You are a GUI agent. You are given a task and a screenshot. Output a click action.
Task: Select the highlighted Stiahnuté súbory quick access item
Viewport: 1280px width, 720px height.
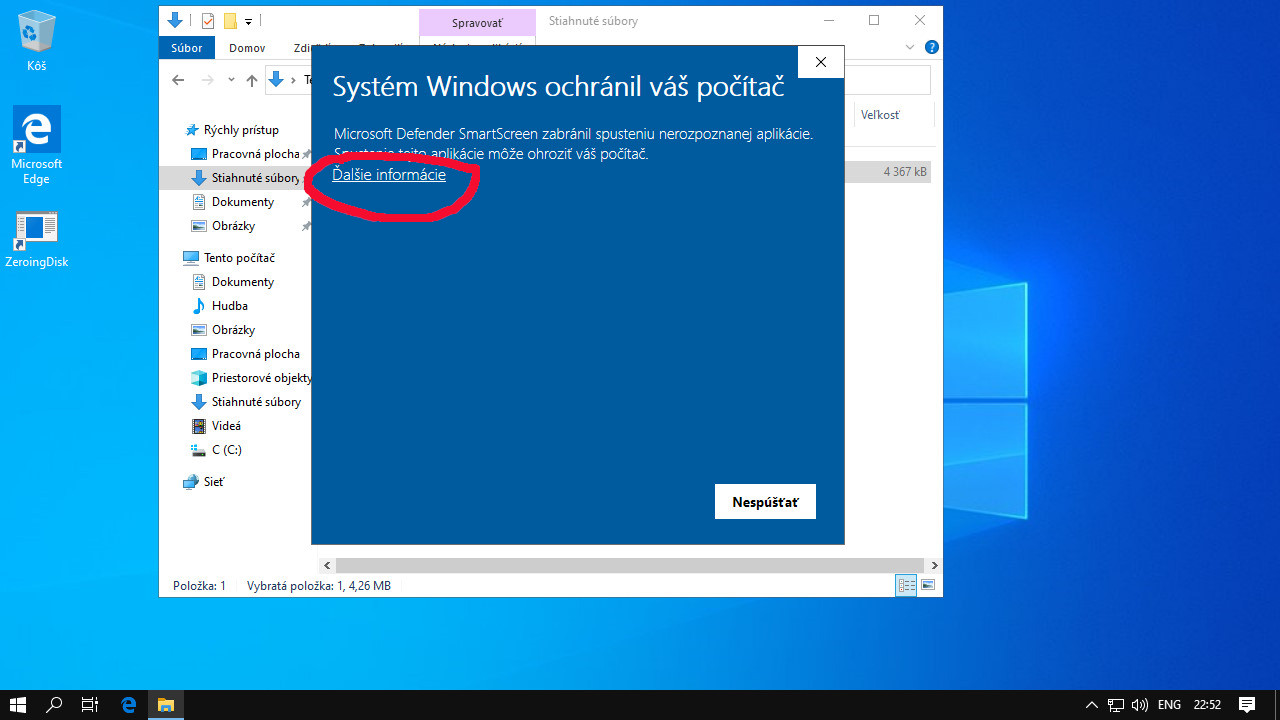coord(236,178)
